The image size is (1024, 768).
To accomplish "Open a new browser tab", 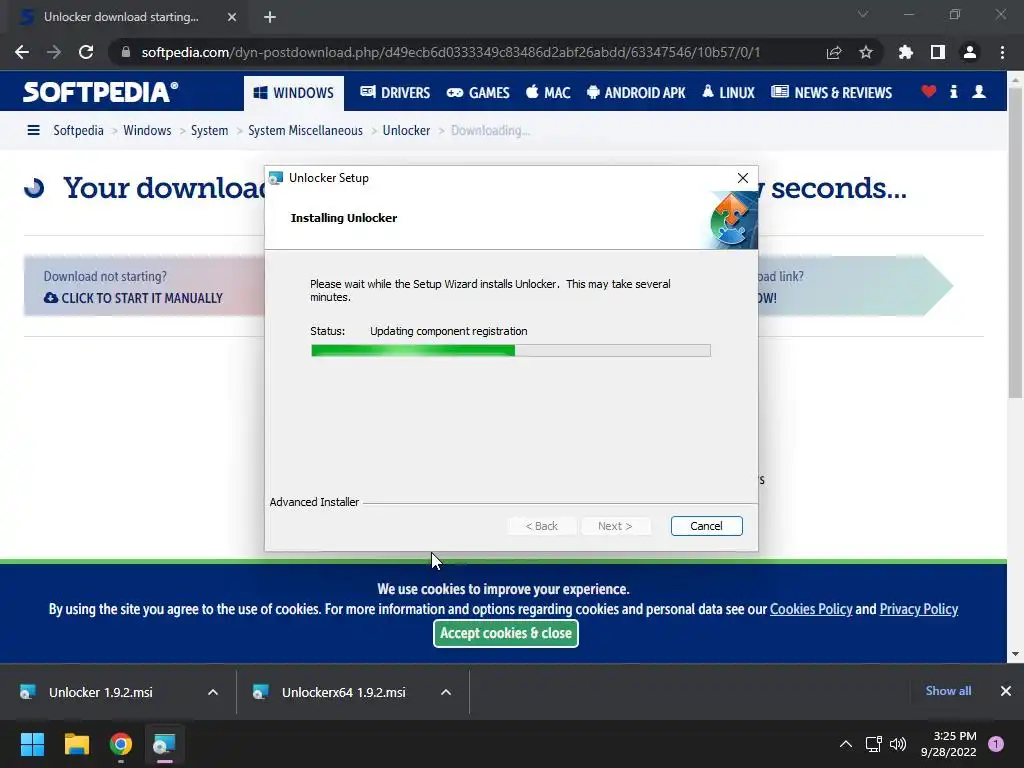I will (270, 17).
